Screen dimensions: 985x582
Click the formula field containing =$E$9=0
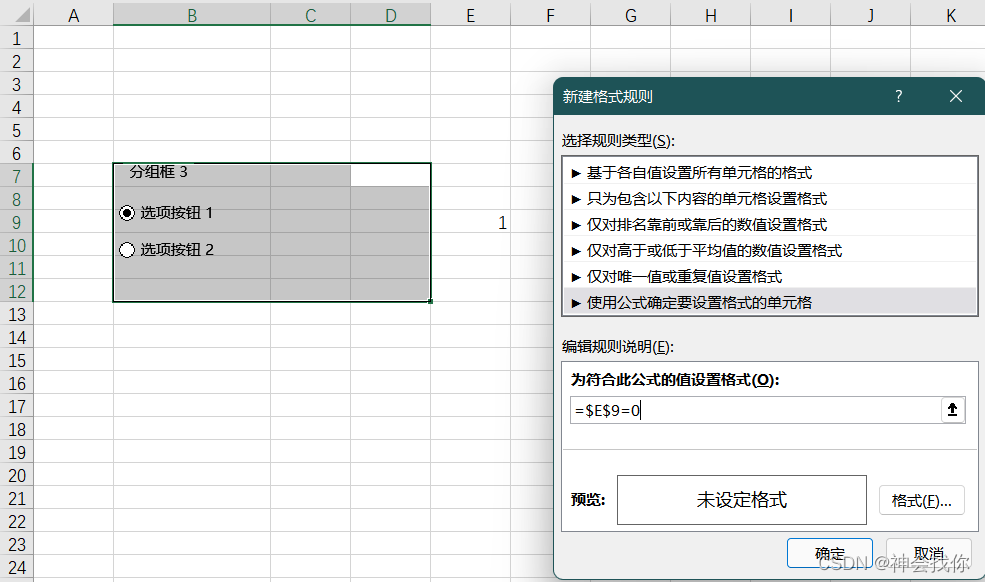coord(756,410)
